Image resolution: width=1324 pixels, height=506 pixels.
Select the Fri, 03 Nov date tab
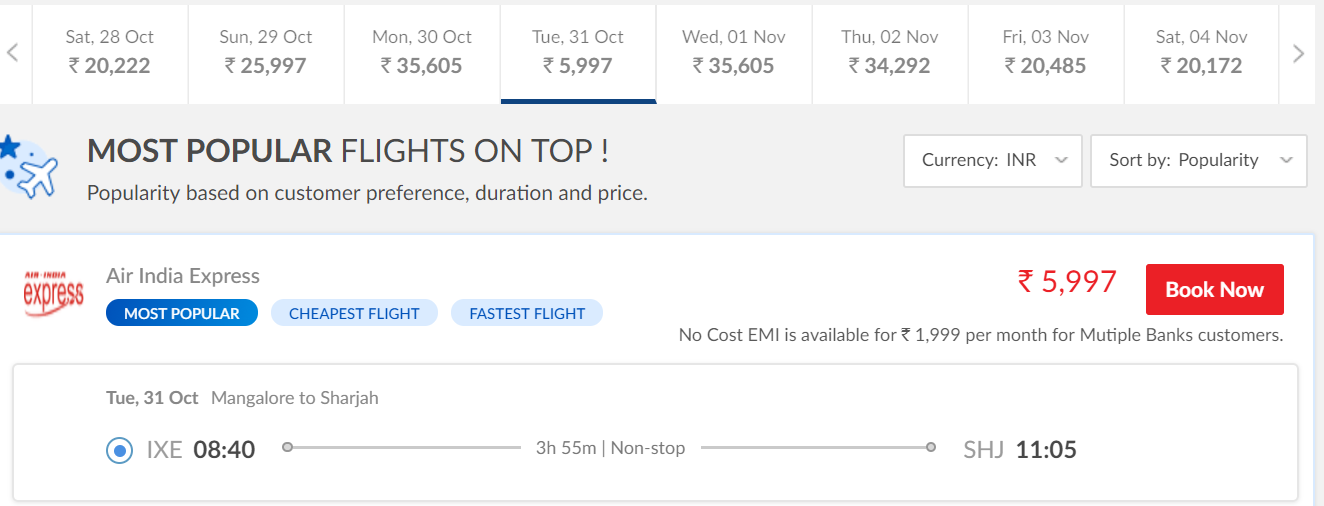point(1046,52)
